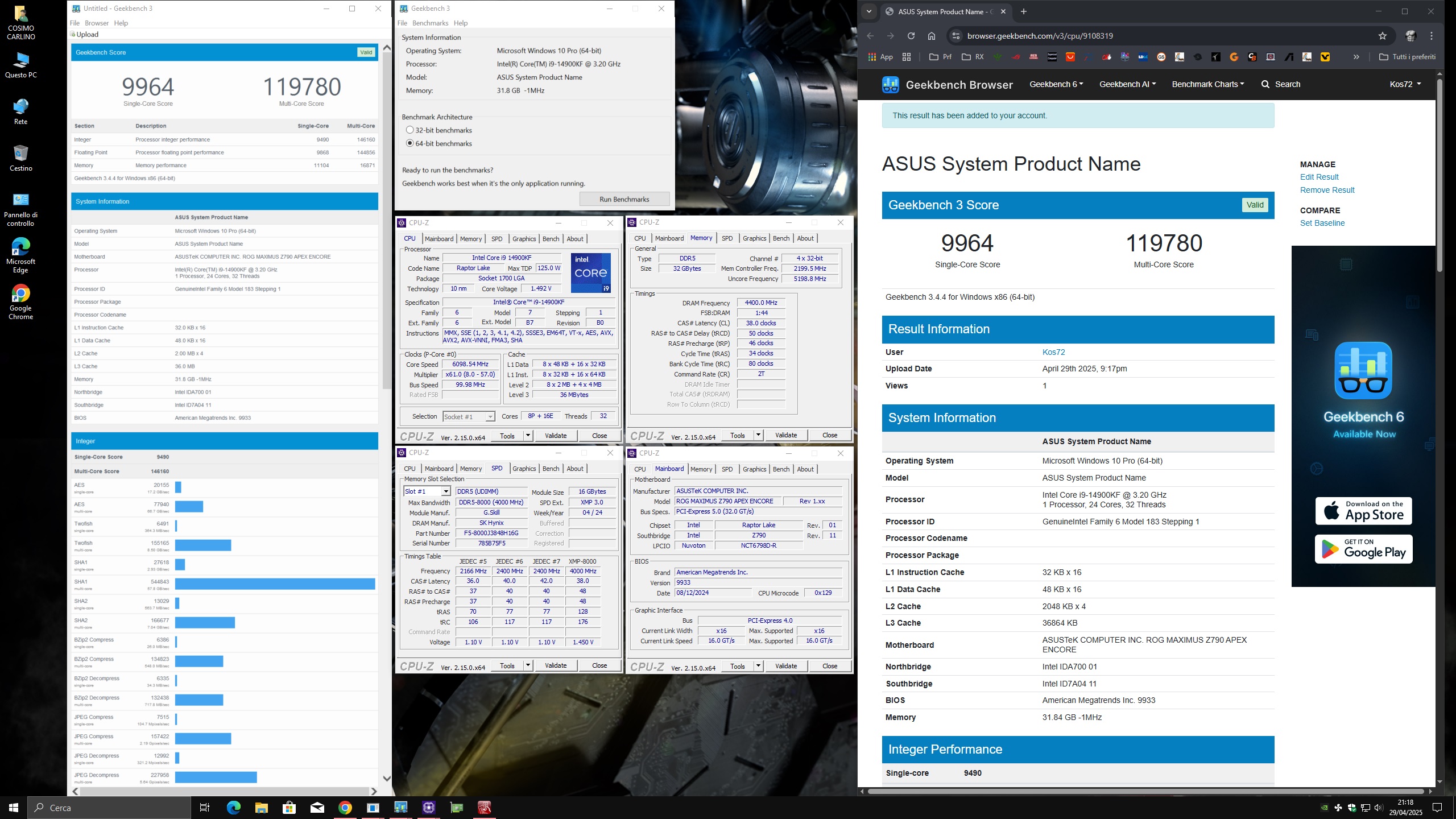The image size is (1456, 819).
Task: Select the 64-bit benchmarks radio button
Action: pos(409,143)
